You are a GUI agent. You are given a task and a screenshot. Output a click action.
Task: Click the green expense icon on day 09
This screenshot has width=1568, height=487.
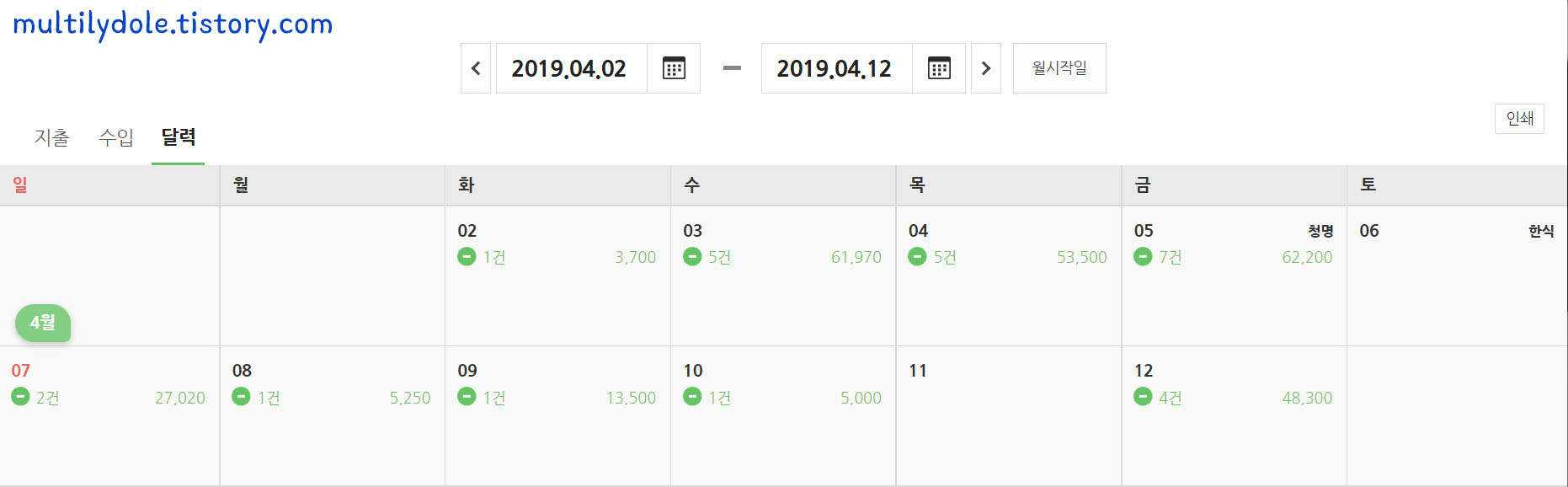point(467,396)
